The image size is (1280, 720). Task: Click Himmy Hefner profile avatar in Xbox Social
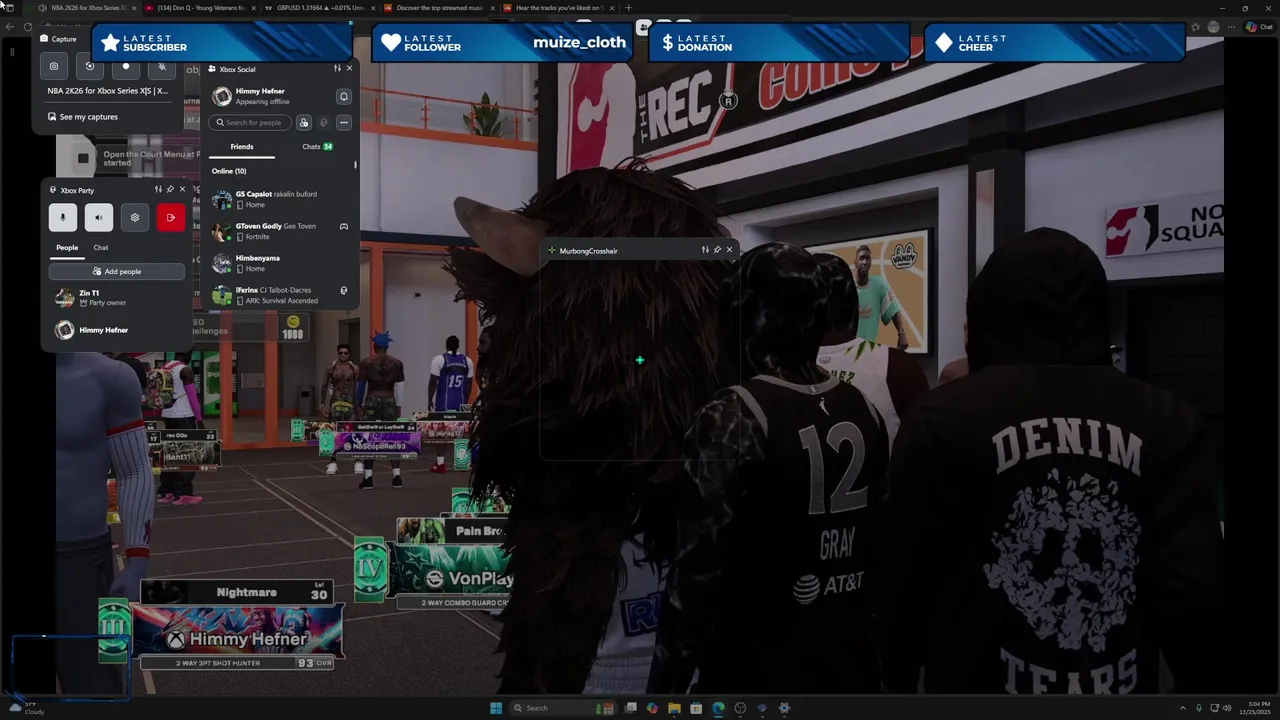point(222,96)
